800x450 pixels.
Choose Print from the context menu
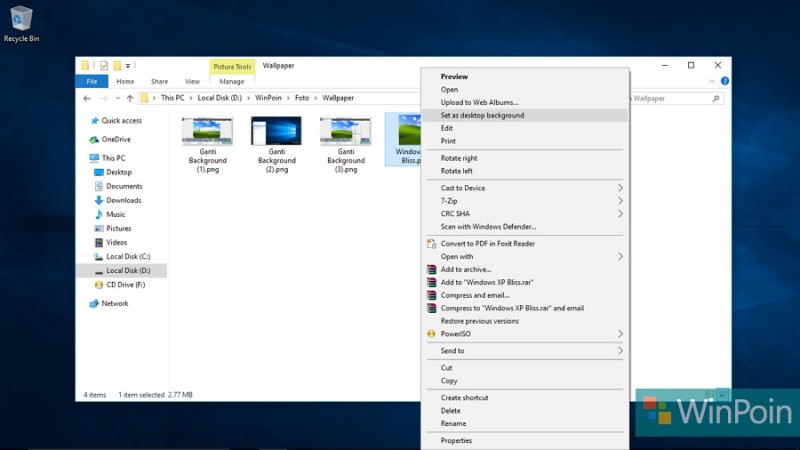(525, 141)
